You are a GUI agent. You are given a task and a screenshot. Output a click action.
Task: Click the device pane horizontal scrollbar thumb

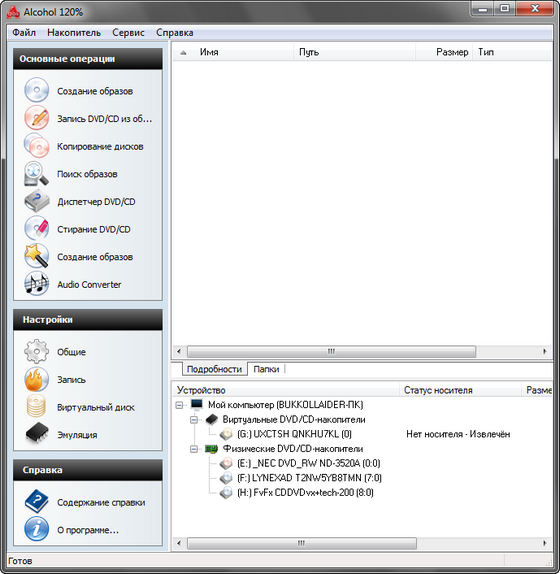coord(302,543)
